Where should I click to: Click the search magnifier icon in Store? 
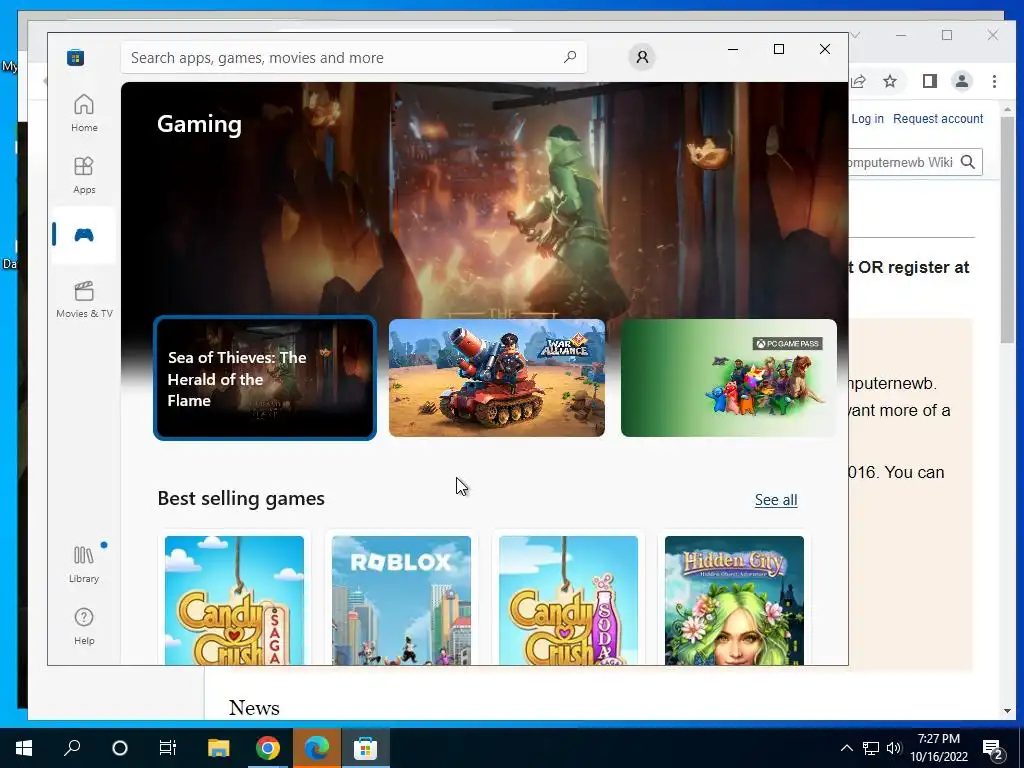coord(569,57)
